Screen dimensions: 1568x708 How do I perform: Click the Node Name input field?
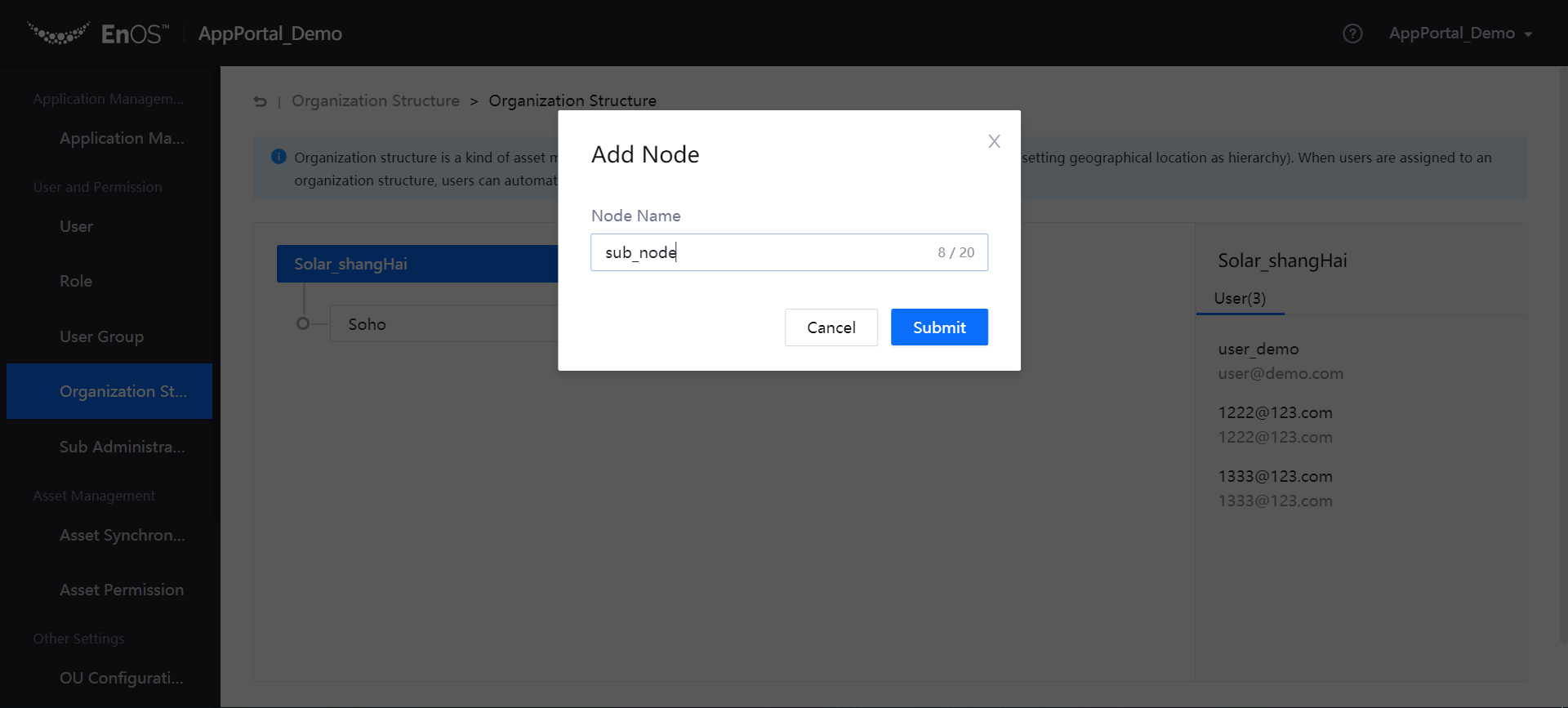coord(789,252)
